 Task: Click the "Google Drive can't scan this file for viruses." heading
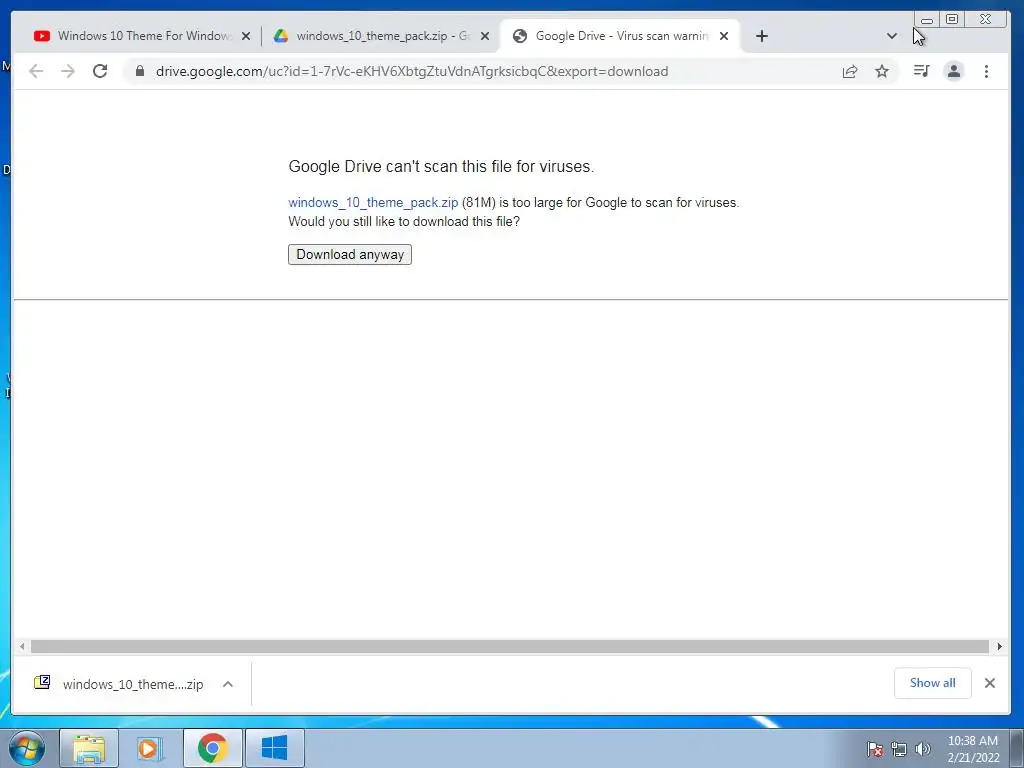point(441,167)
